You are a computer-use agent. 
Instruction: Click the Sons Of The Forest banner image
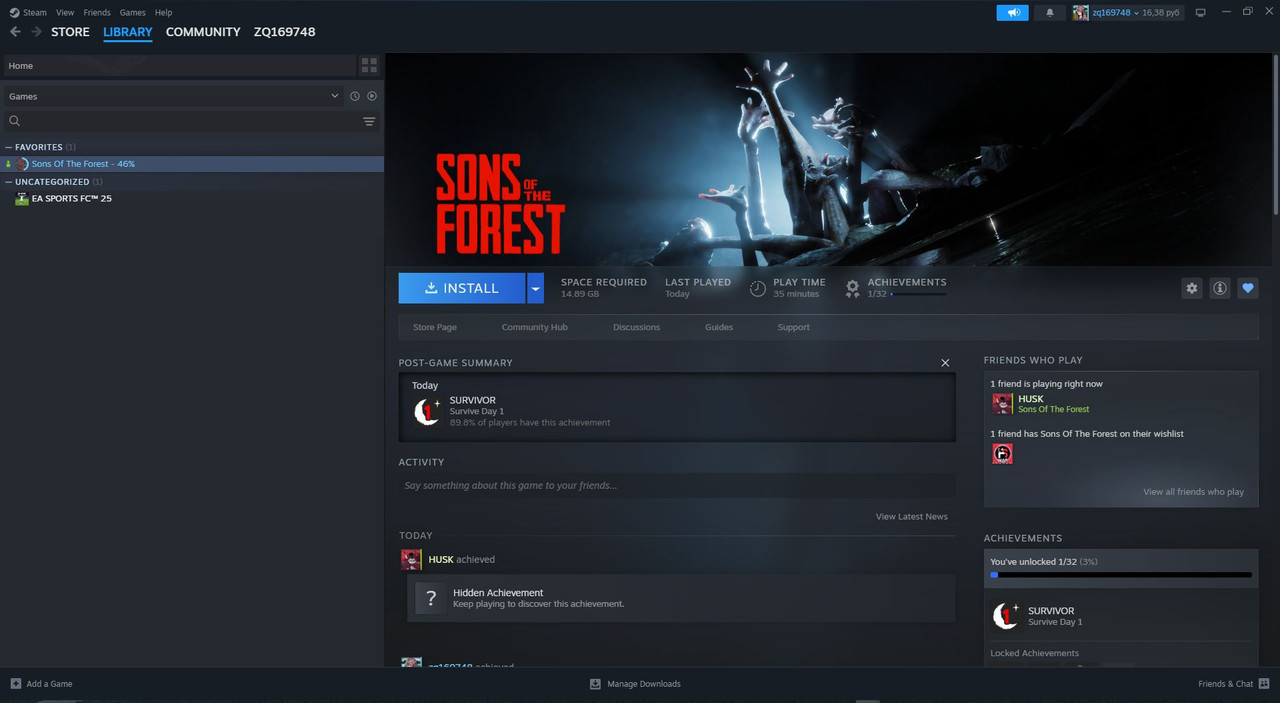click(x=829, y=160)
